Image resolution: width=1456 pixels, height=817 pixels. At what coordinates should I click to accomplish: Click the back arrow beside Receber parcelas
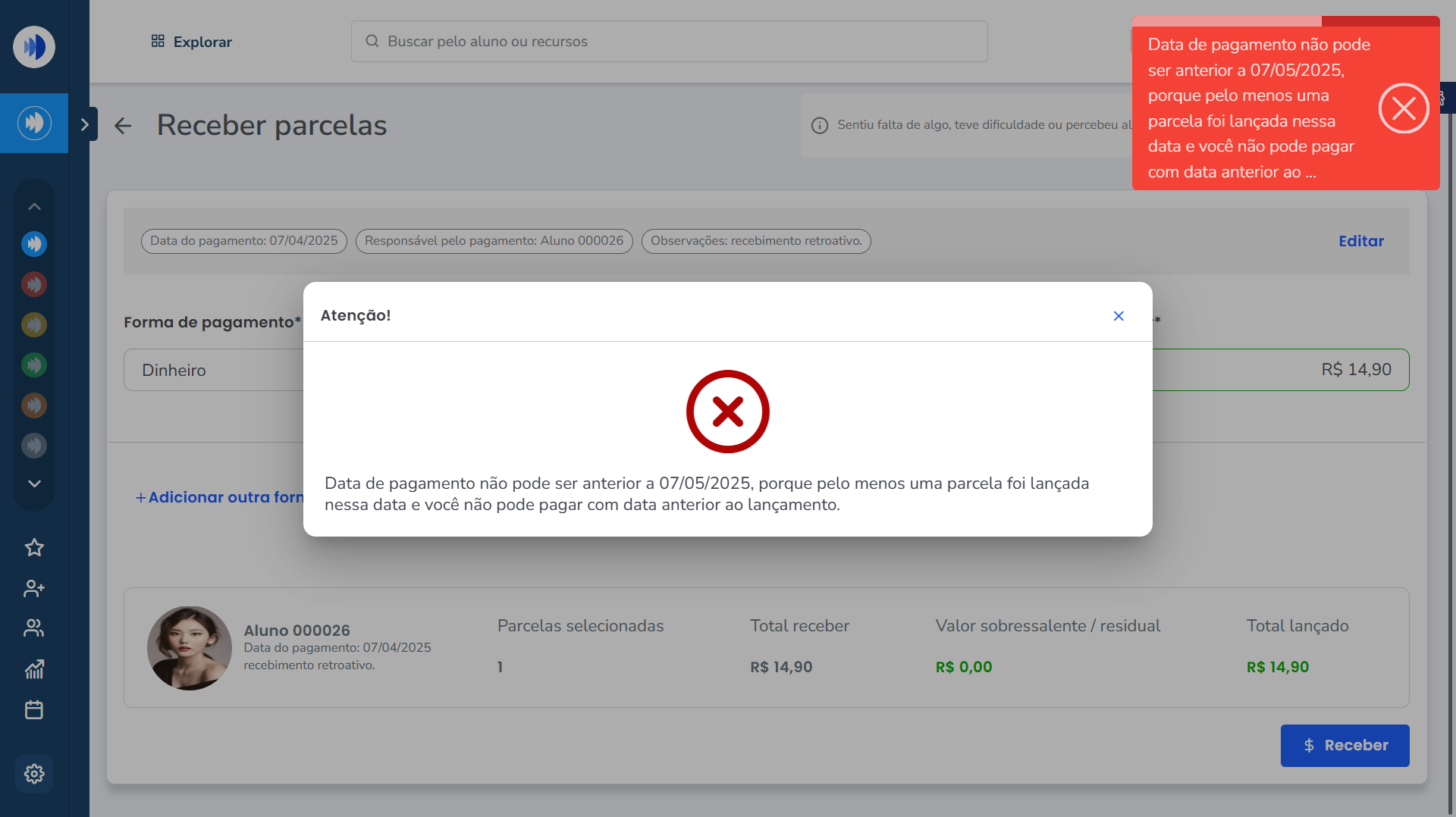(123, 126)
